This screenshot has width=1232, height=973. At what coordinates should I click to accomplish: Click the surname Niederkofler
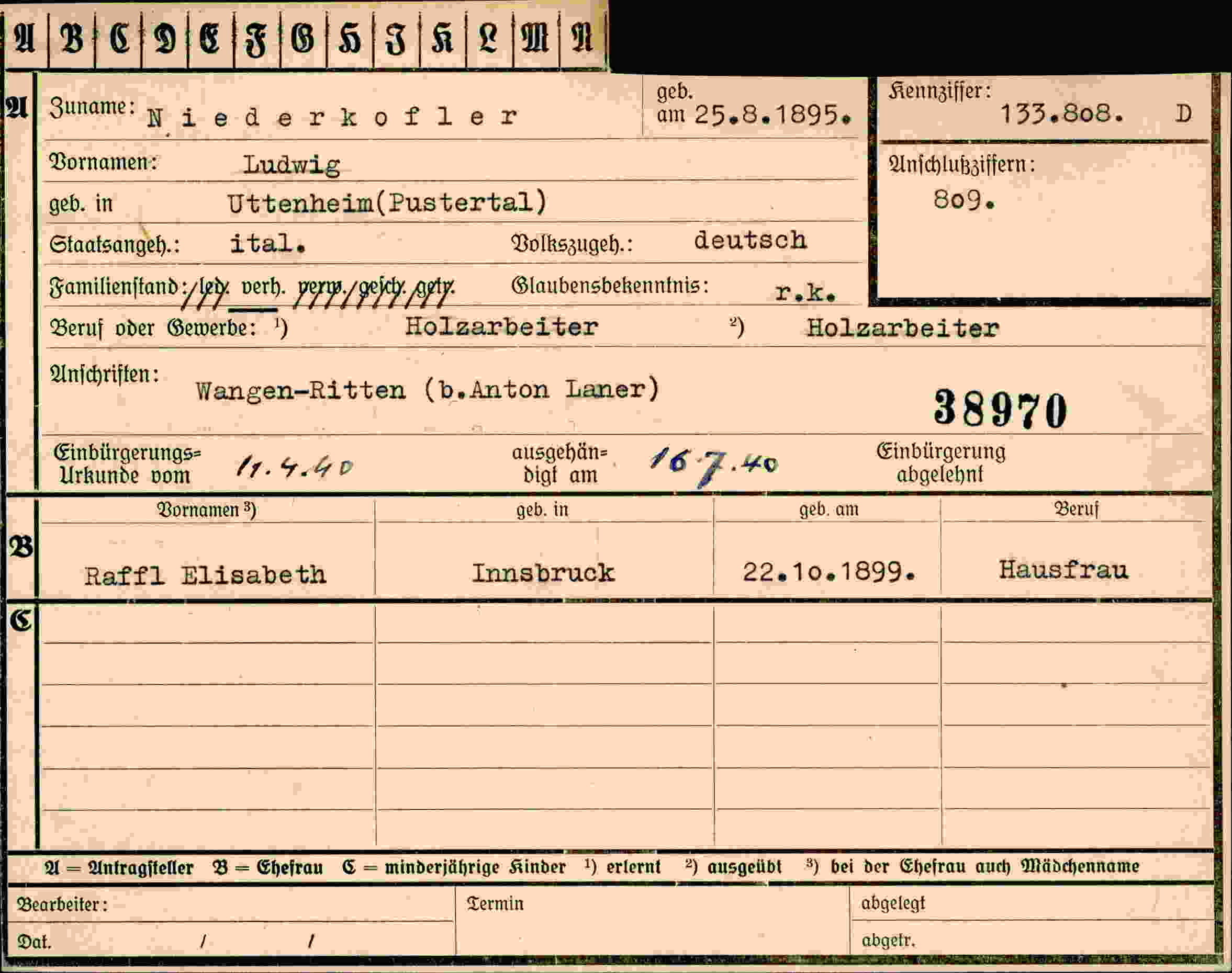[332, 117]
